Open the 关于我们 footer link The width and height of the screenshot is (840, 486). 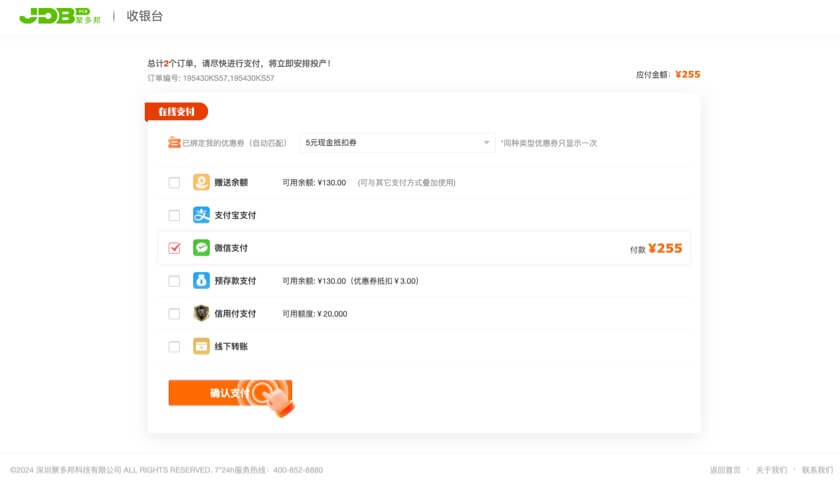[771, 470]
